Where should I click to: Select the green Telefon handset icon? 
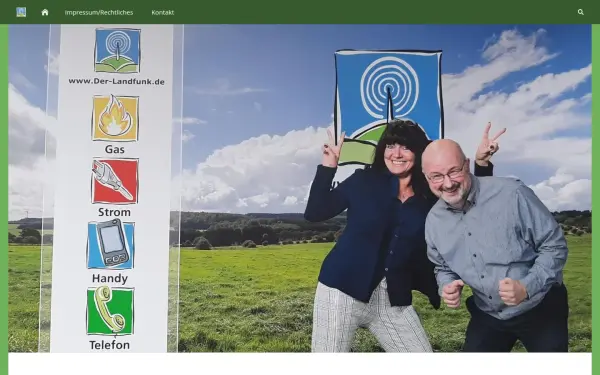[110, 311]
